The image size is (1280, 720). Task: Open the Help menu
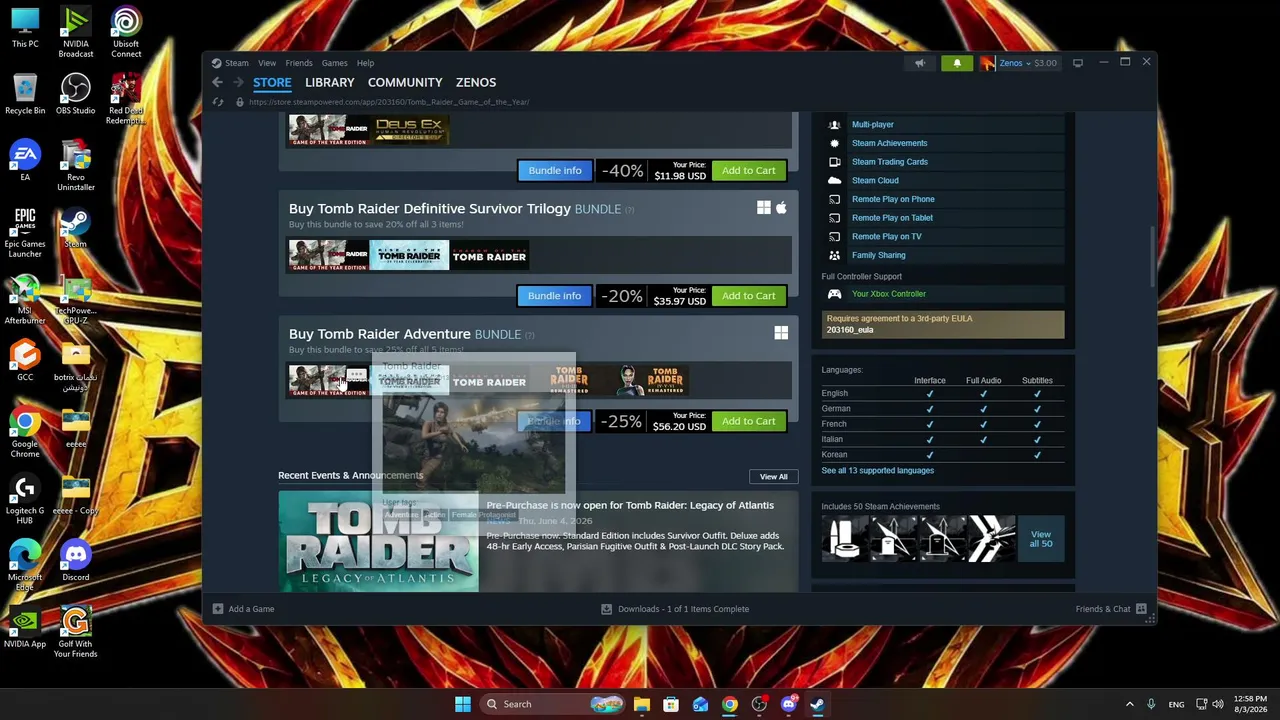pos(365,63)
